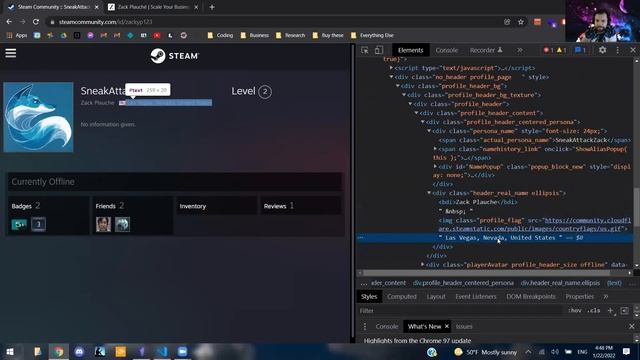This screenshot has height=360, width=640.
Task: Expand the NamePopup div node
Action: tap(436, 167)
